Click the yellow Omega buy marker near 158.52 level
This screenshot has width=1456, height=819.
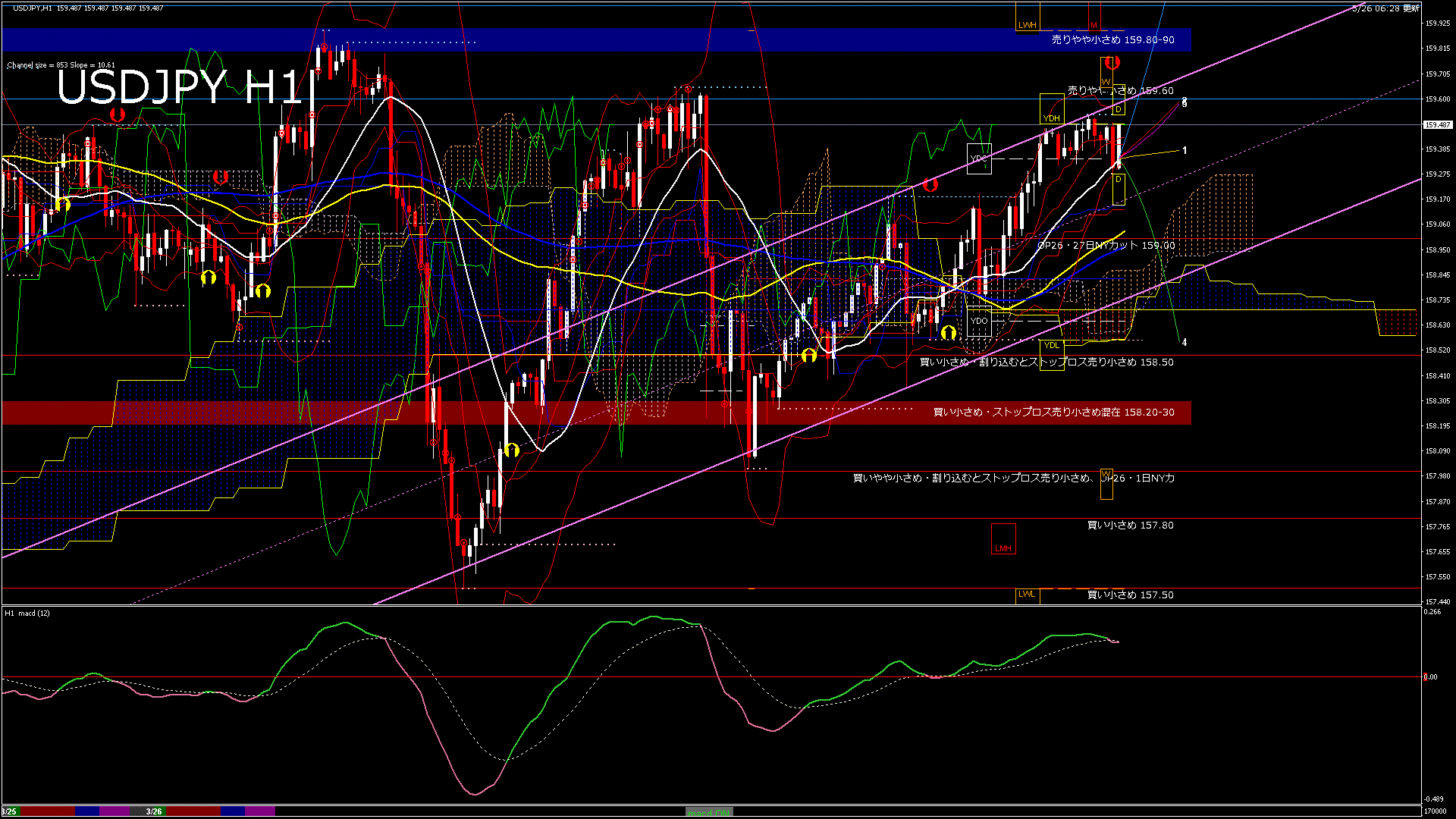[x=809, y=355]
